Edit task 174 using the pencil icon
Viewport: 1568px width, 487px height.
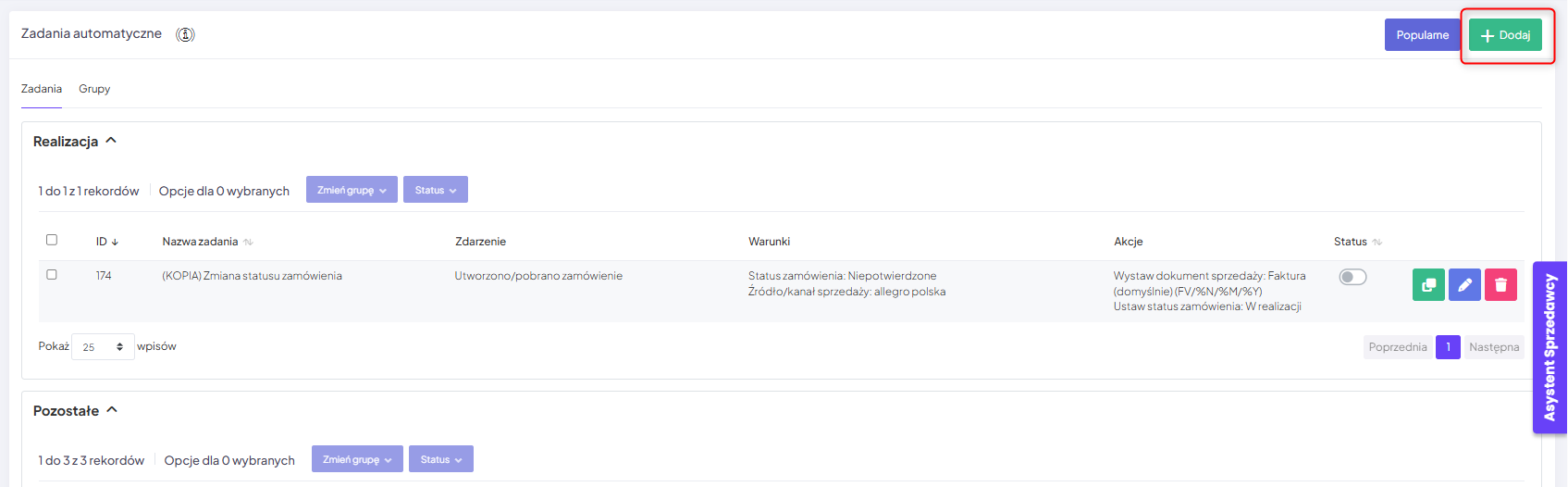(1464, 285)
